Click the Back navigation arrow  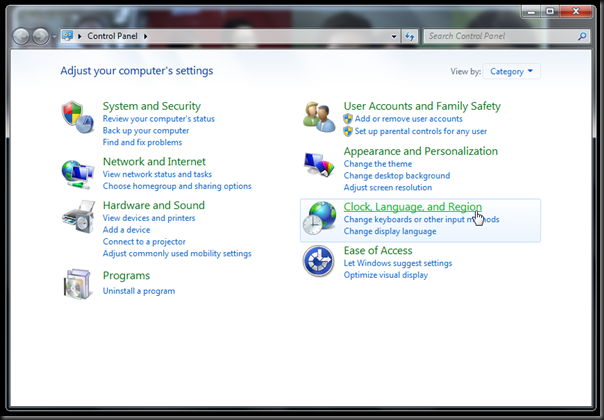click(21, 37)
